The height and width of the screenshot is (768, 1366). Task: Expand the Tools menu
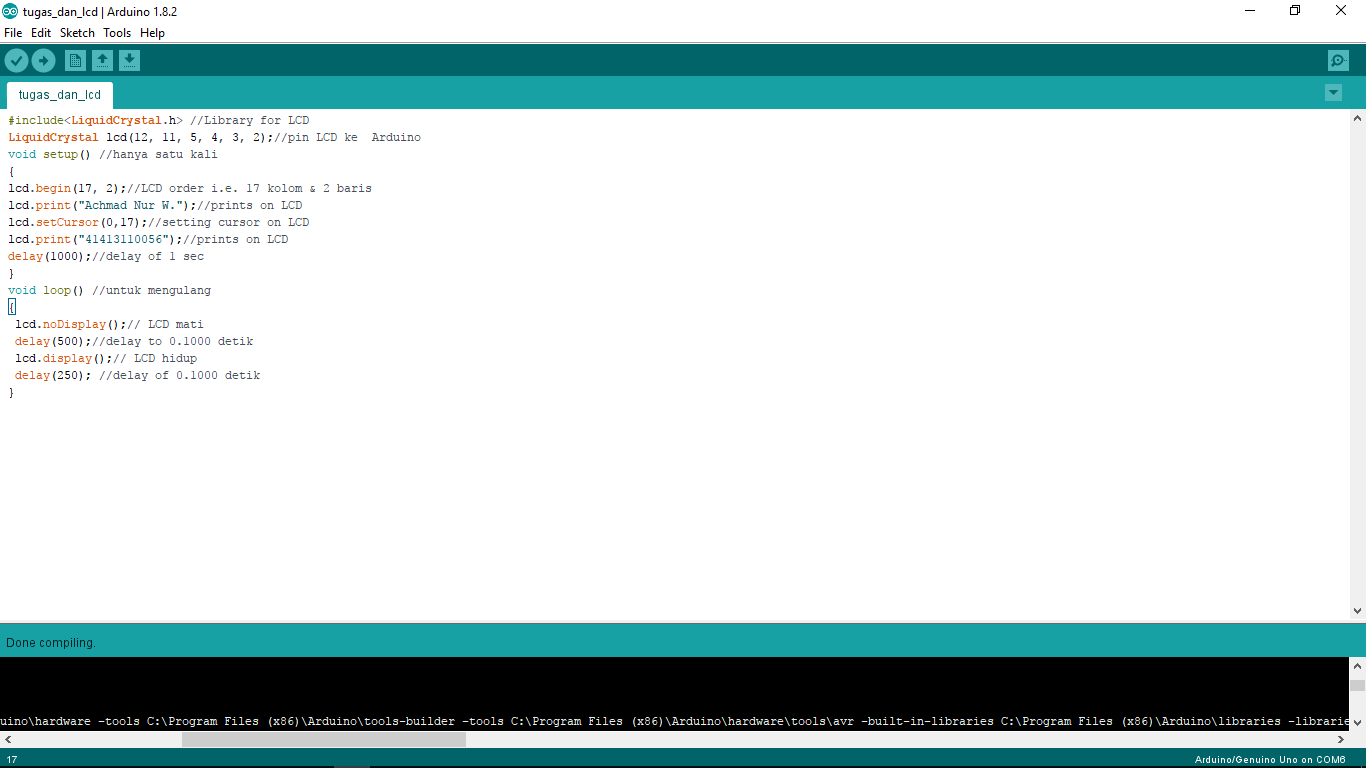pyautogui.click(x=116, y=33)
